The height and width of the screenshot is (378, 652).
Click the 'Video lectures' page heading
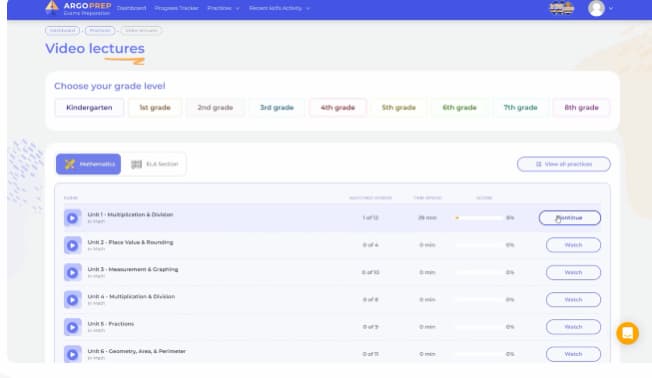(95, 49)
